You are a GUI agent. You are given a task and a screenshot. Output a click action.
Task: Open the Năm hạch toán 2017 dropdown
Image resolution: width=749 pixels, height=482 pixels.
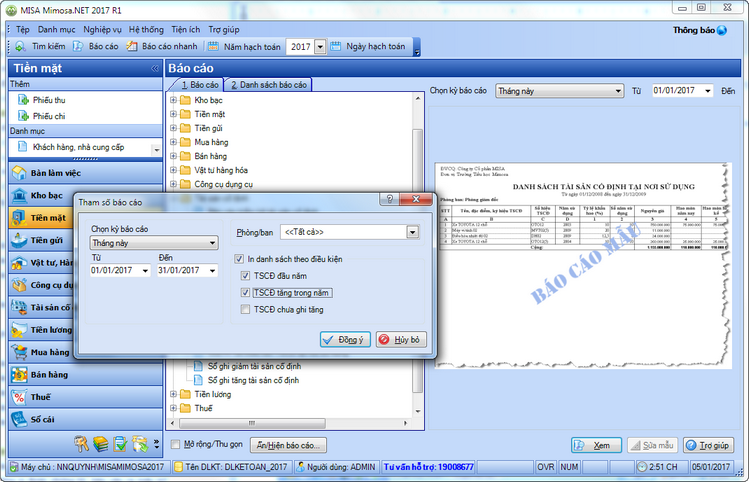320,46
